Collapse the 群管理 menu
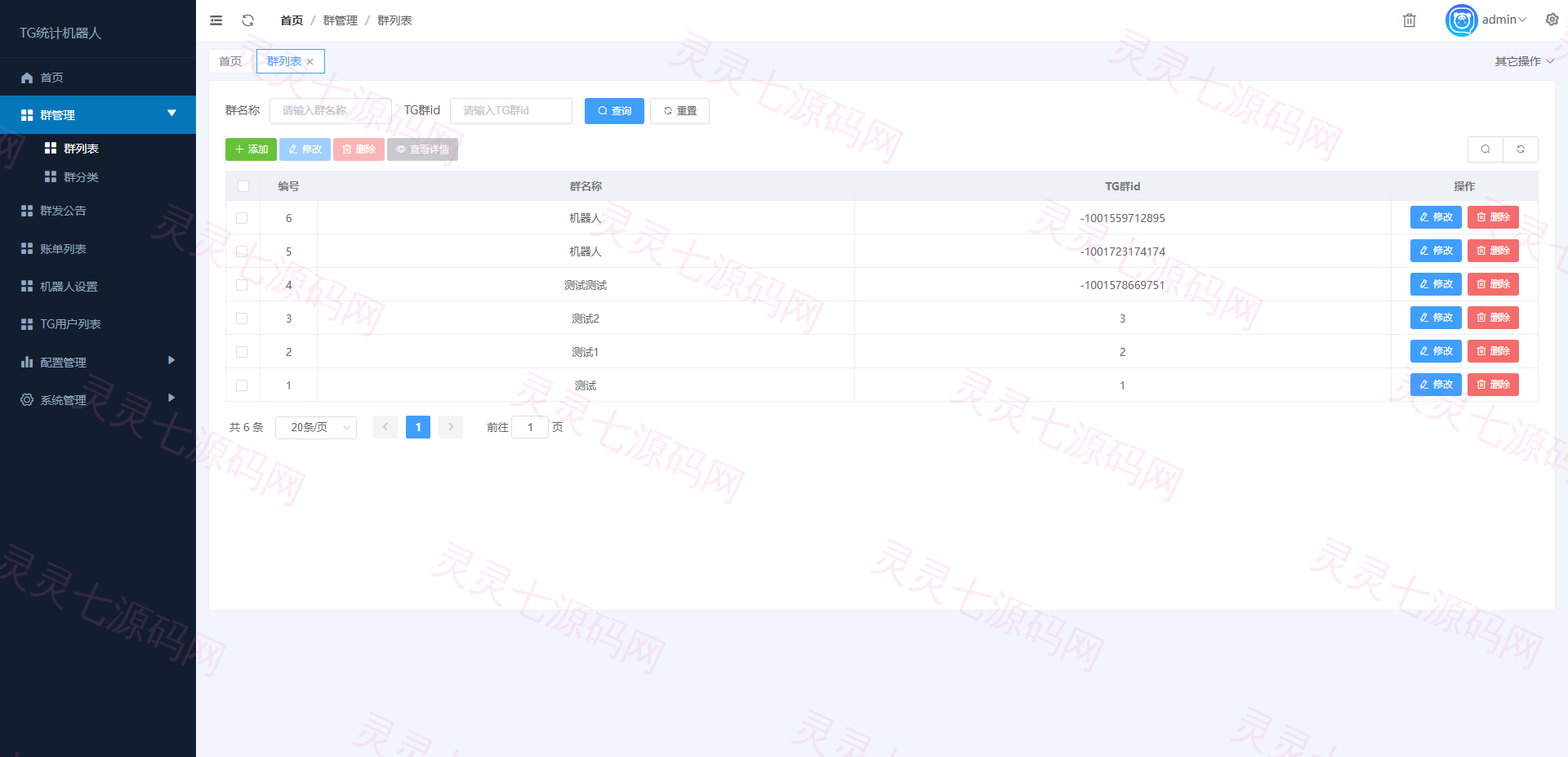The width and height of the screenshot is (1568, 757). (x=98, y=115)
